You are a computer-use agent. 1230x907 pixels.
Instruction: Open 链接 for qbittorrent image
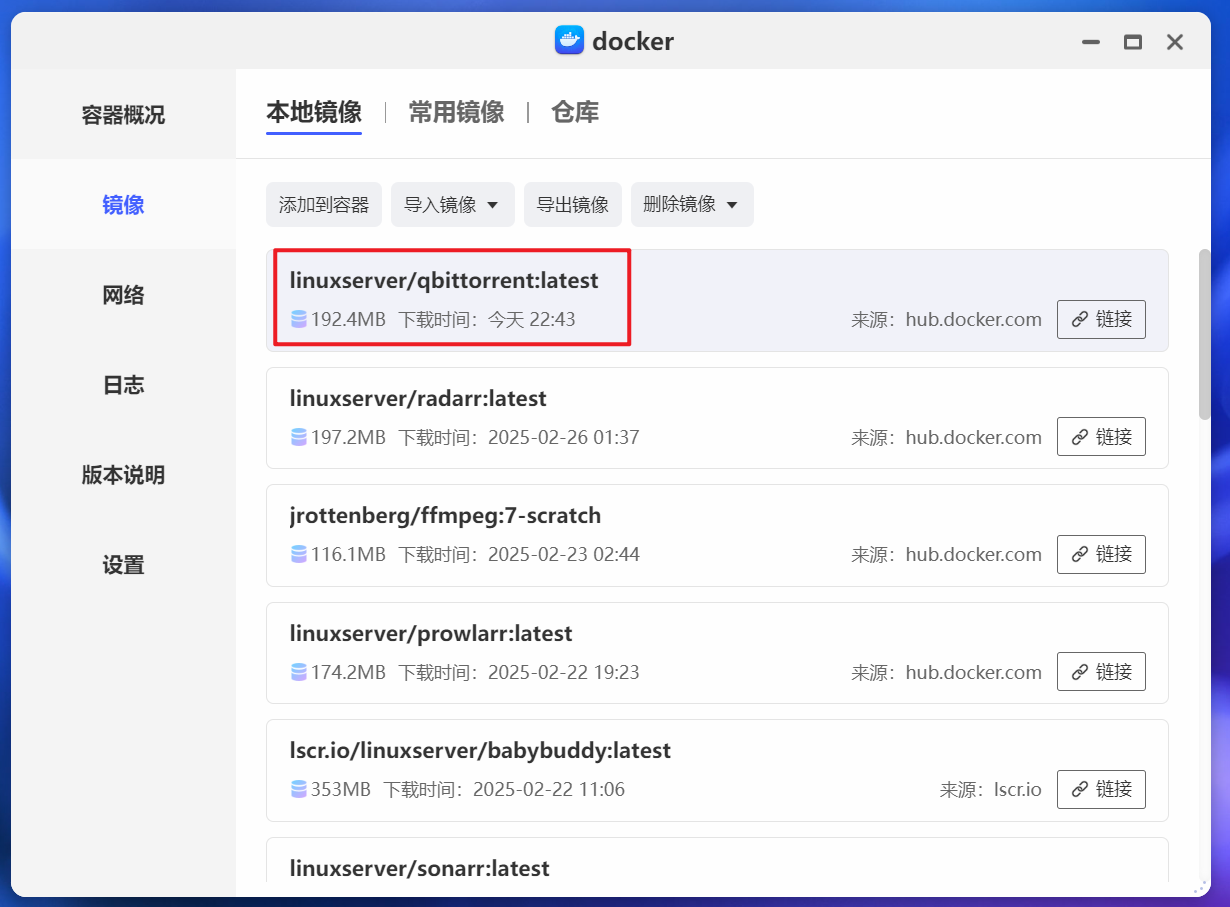point(1101,320)
